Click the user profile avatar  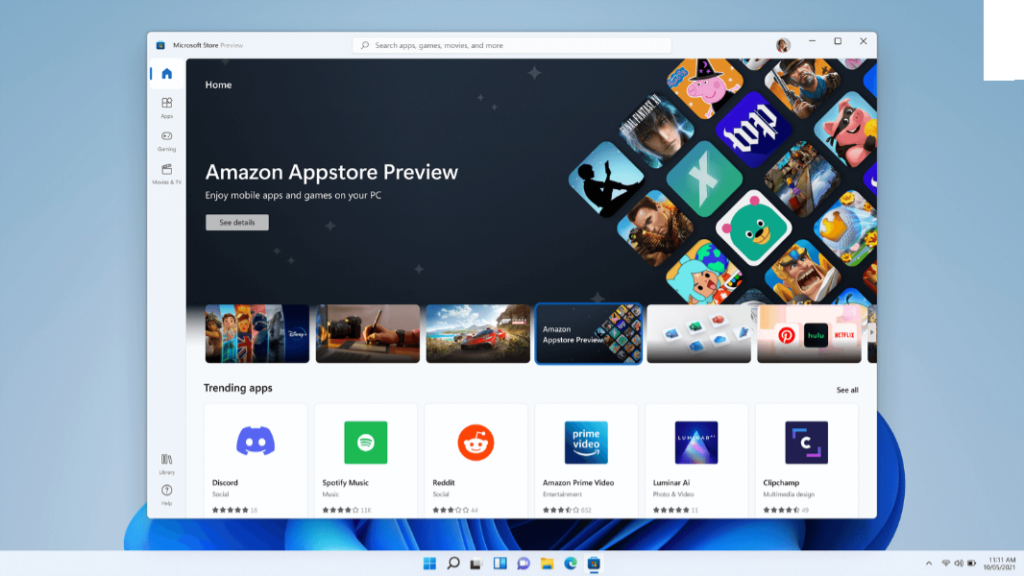click(x=783, y=45)
